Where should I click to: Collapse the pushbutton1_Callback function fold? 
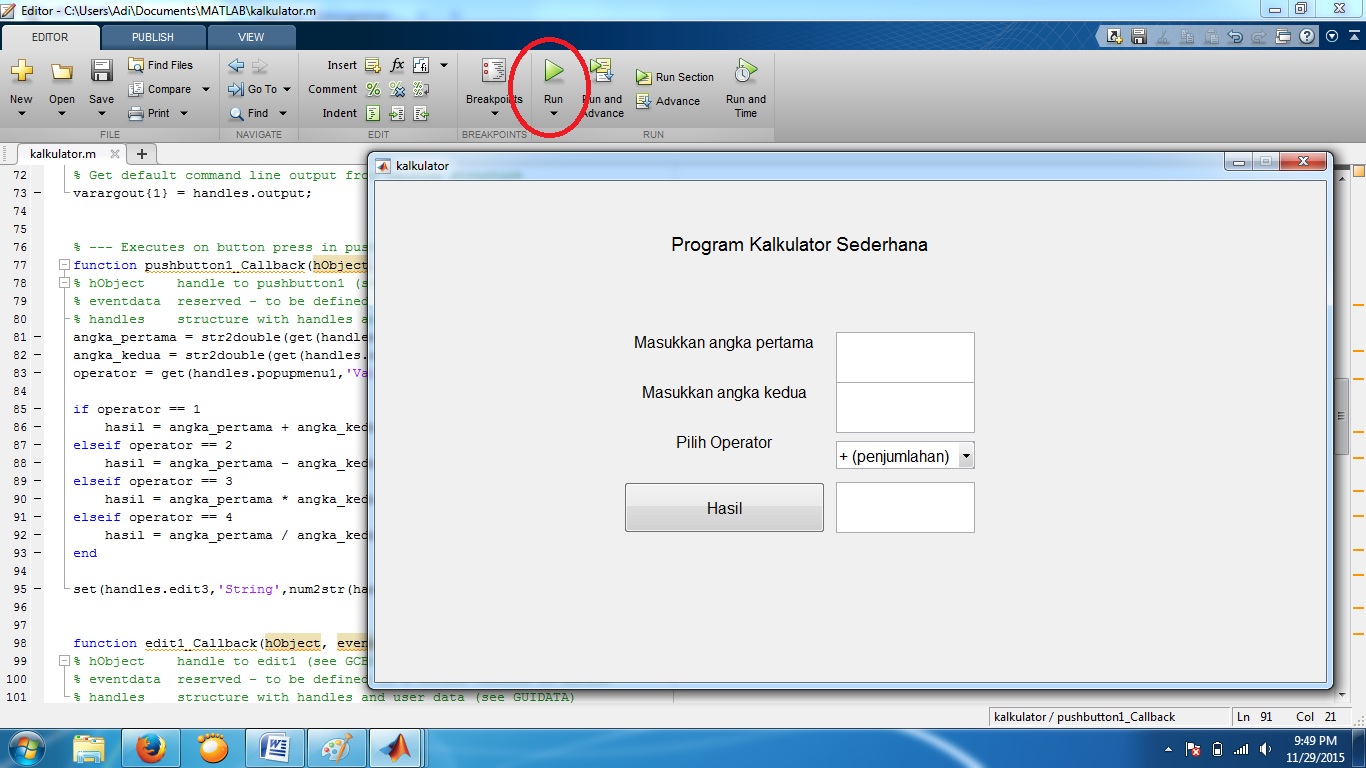tap(64, 265)
